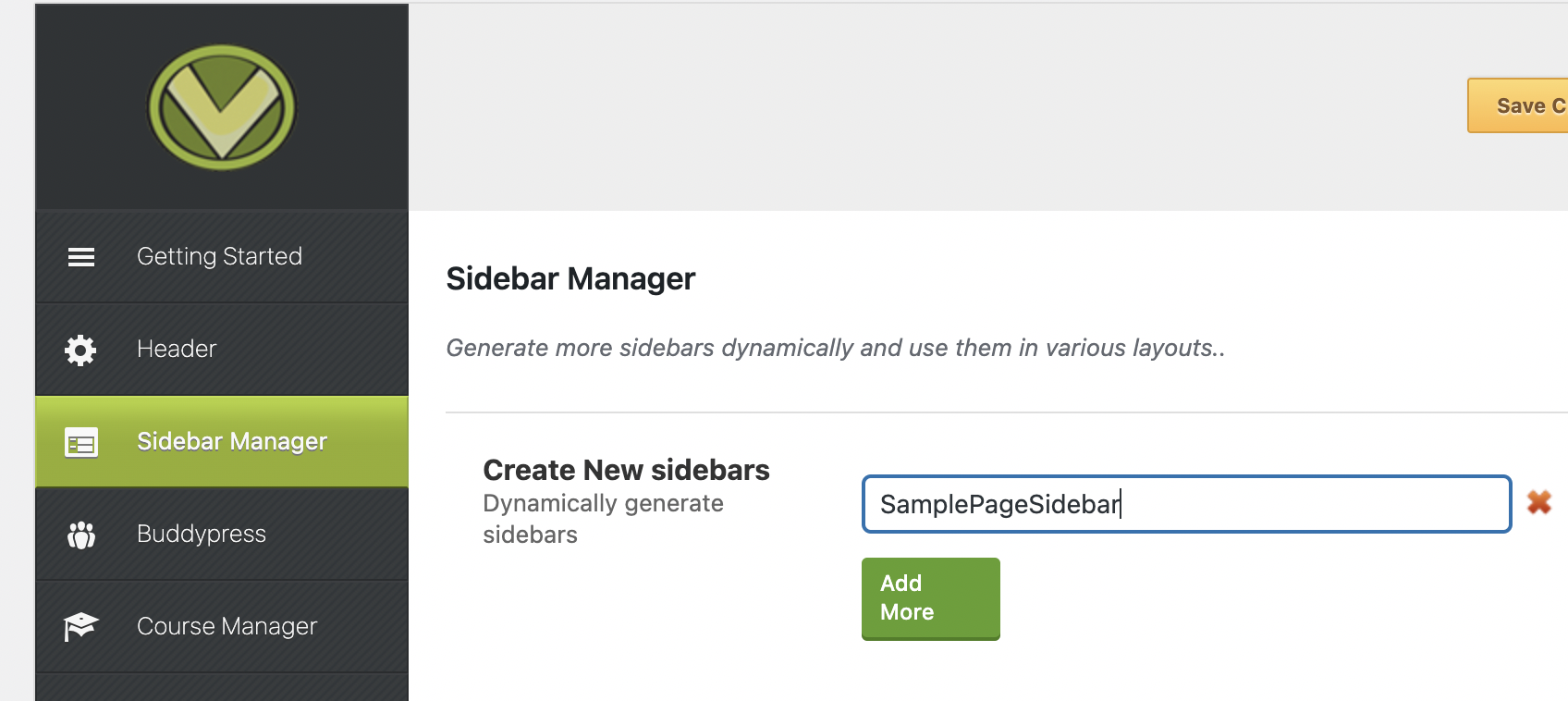Click the Add More button
This screenshot has width=1568, height=701.
point(931,598)
